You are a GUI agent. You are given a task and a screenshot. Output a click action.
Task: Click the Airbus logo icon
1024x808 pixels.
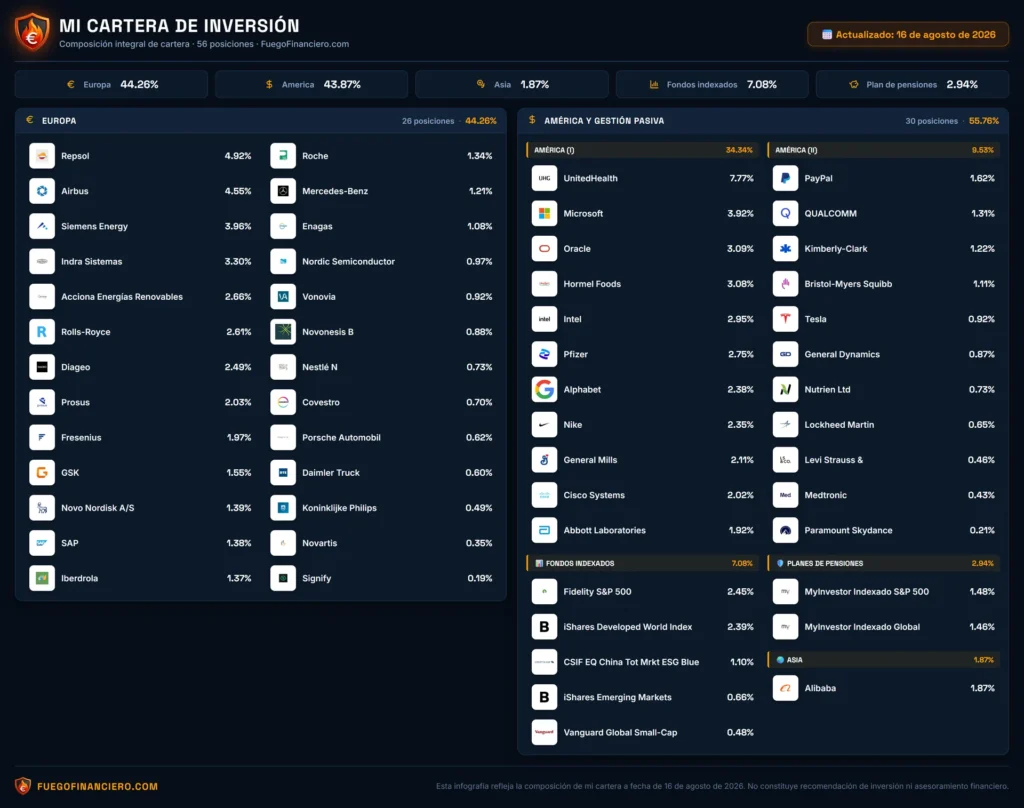42,191
